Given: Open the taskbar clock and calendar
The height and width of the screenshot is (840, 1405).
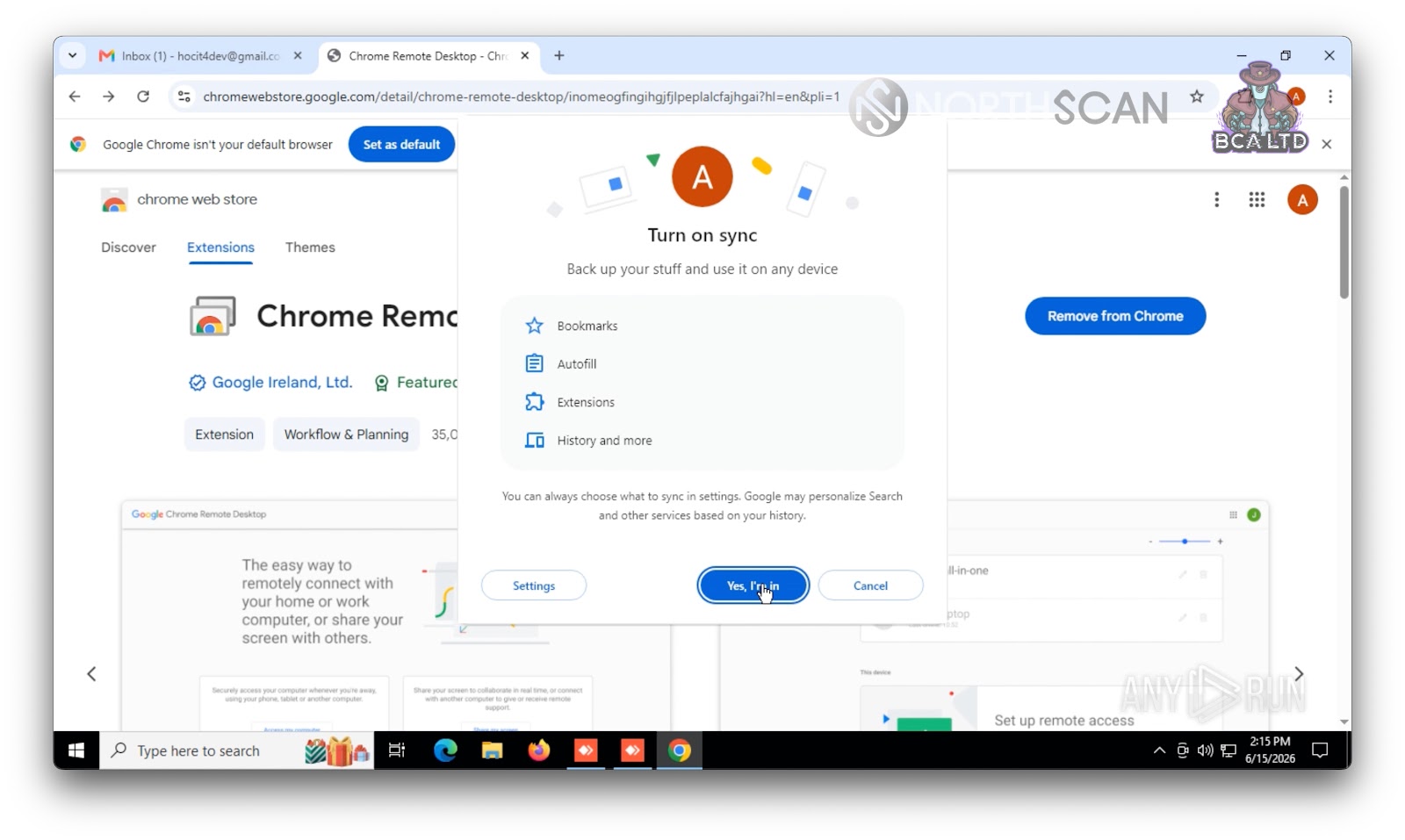Looking at the screenshot, I should (x=1270, y=750).
